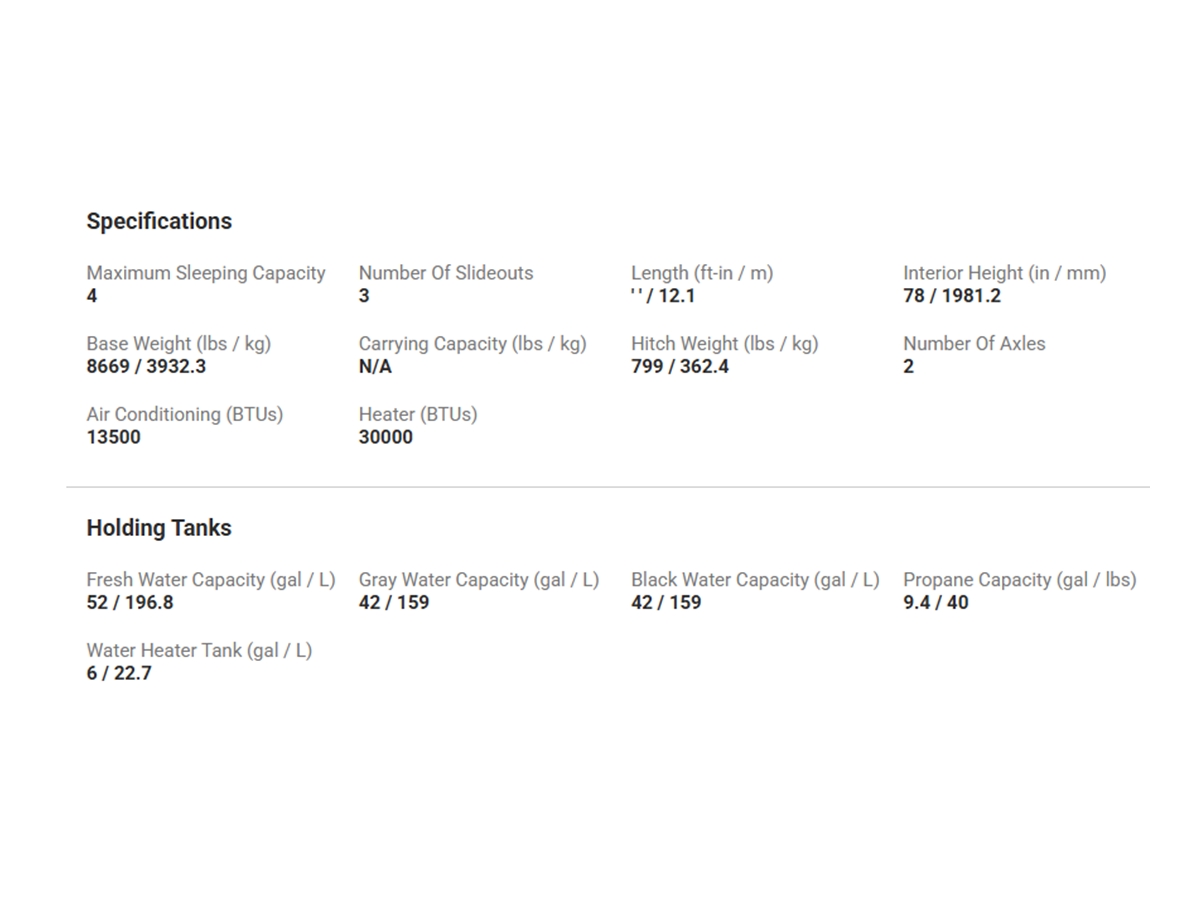Select the Water Heater Tank label

(x=199, y=651)
